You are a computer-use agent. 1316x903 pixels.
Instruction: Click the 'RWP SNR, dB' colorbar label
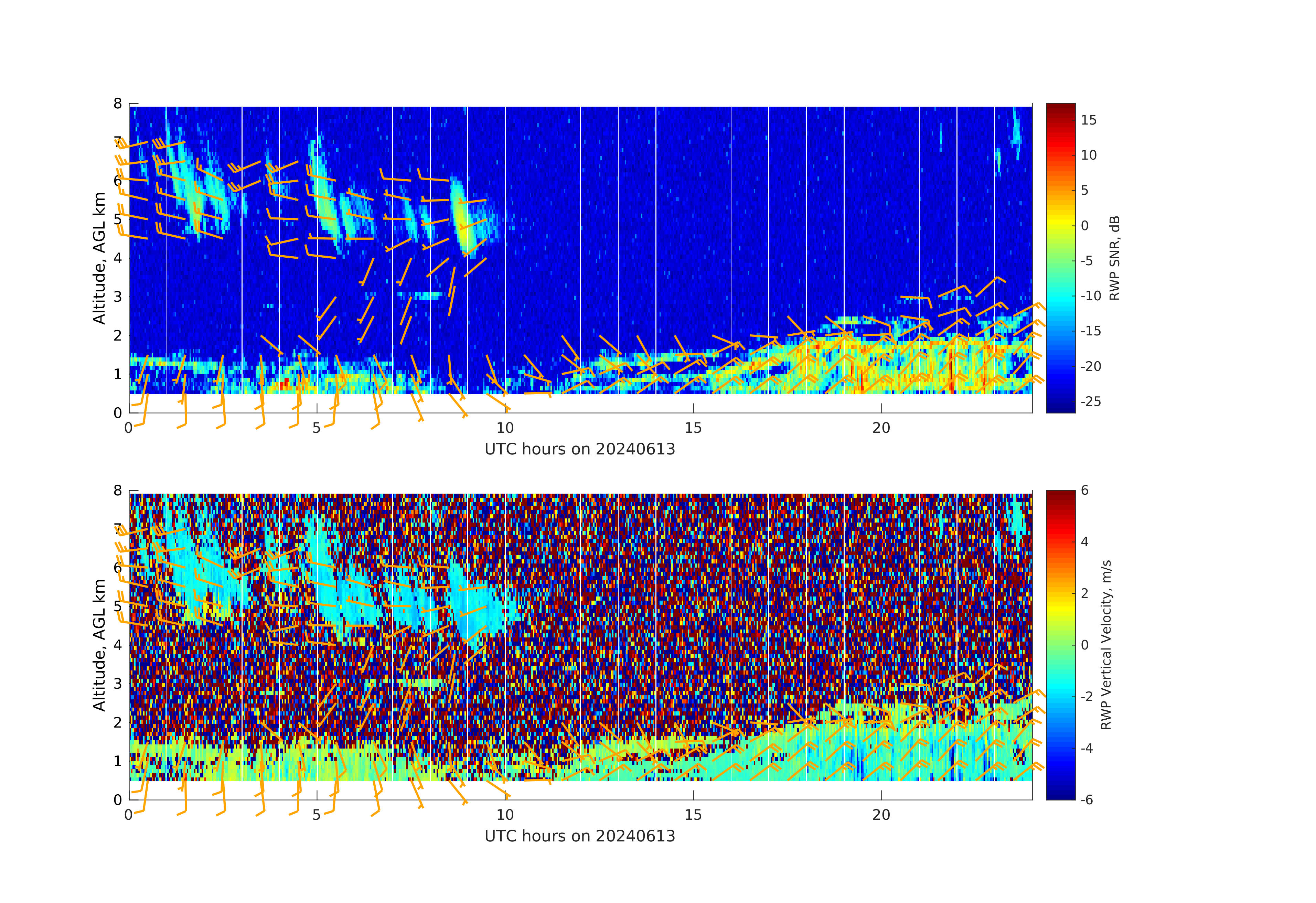pos(1114,258)
